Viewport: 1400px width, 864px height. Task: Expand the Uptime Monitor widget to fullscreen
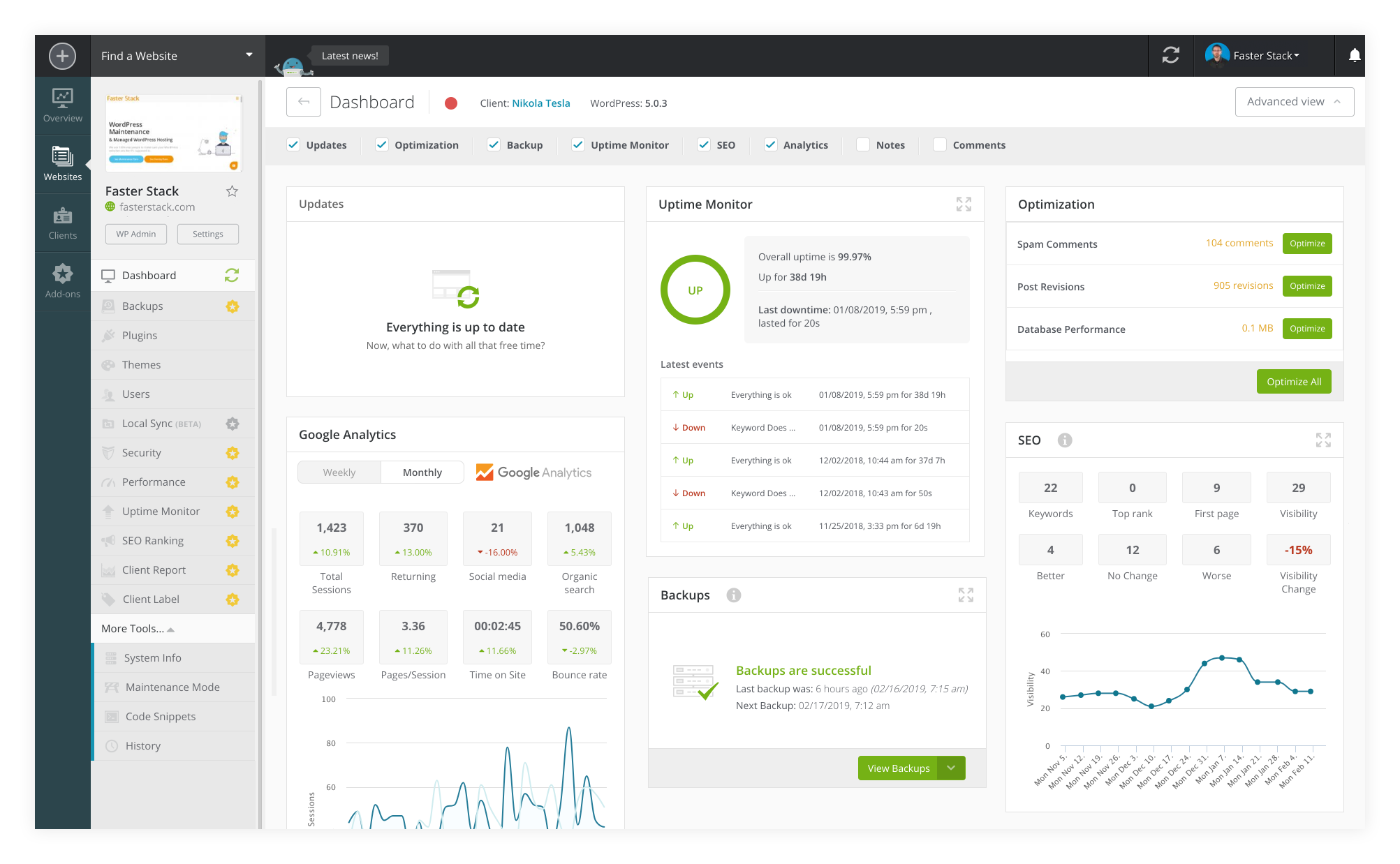pos(964,204)
